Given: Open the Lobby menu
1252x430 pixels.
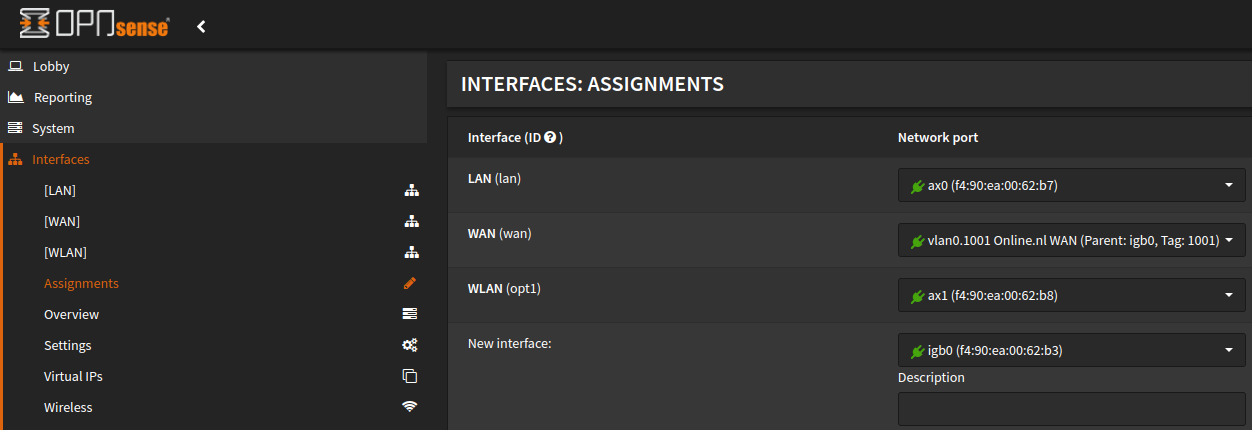Looking at the screenshot, I should click(51, 67).
